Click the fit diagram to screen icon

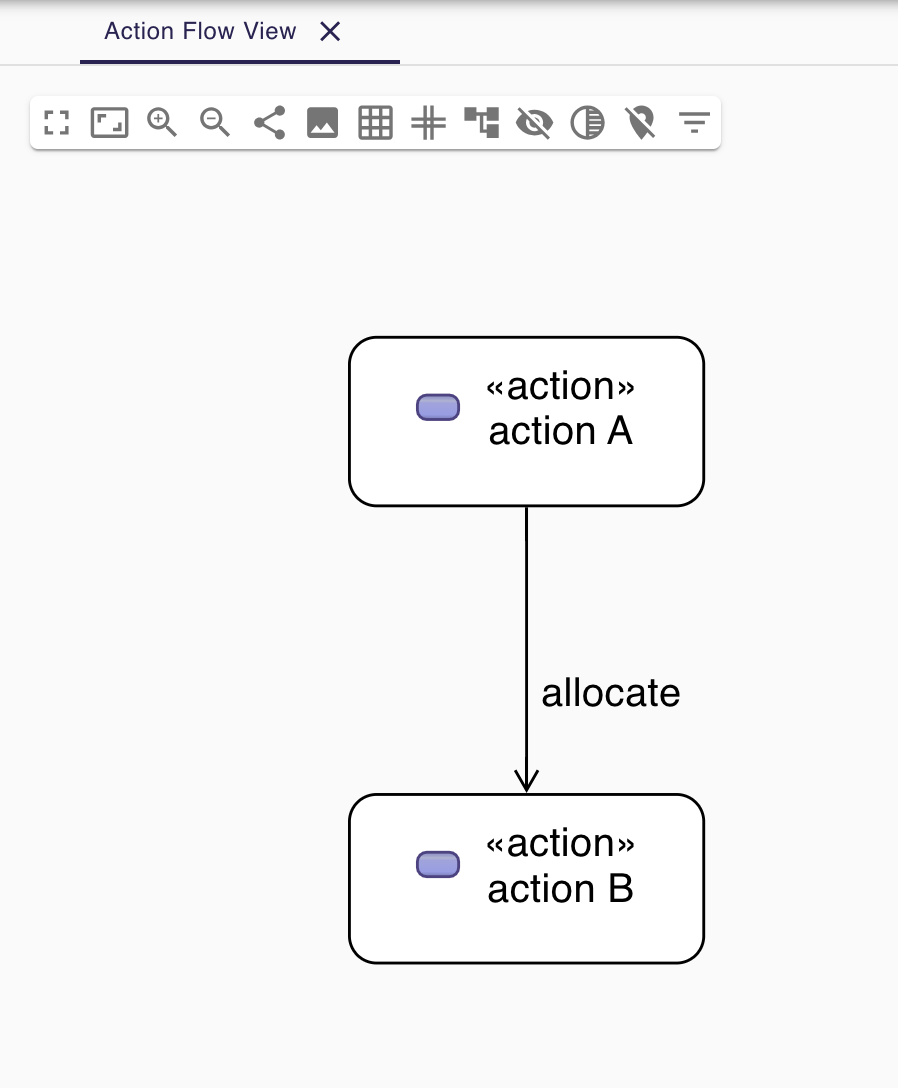[x=56, y=122]
